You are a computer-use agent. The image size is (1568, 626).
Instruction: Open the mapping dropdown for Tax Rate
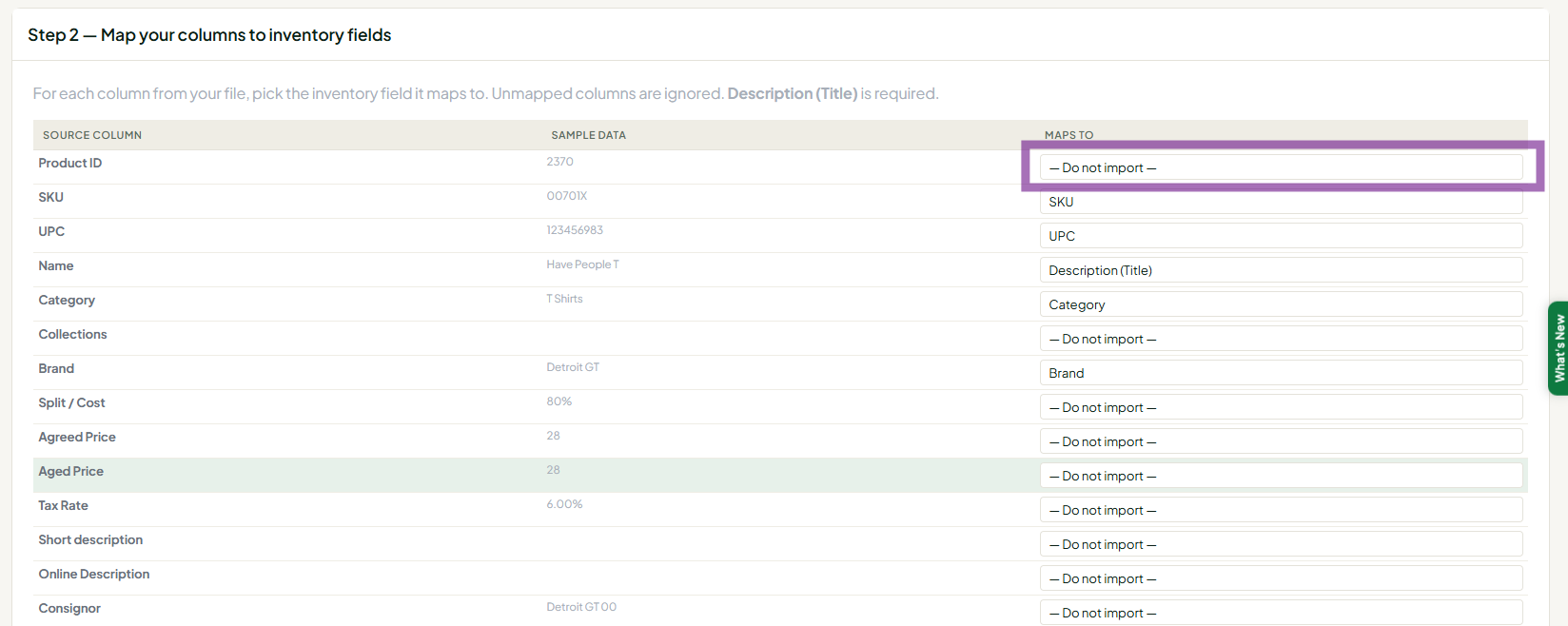point(1281,510)
